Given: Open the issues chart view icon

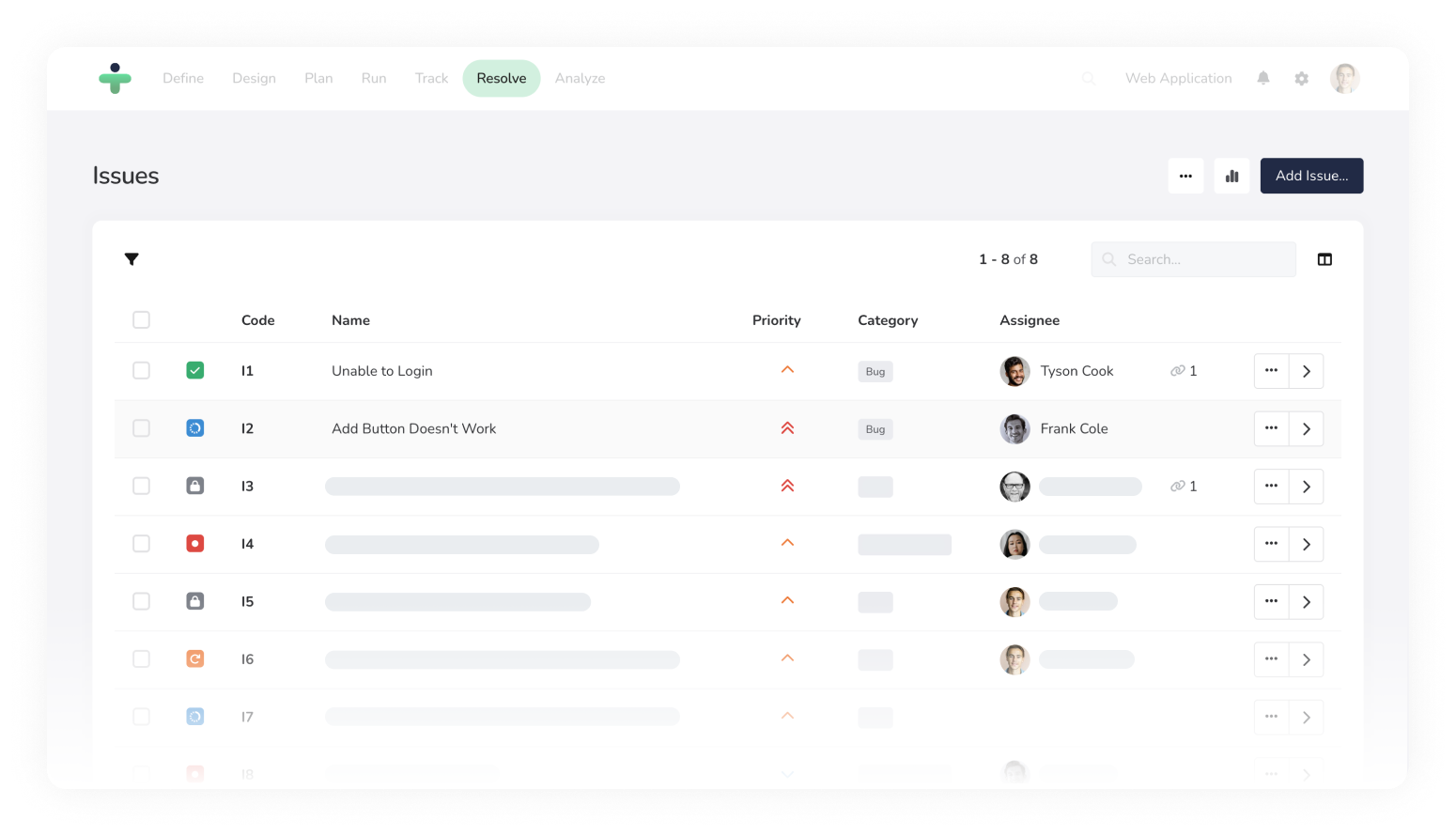Looking at the screenshot, I should (1231, 176).
